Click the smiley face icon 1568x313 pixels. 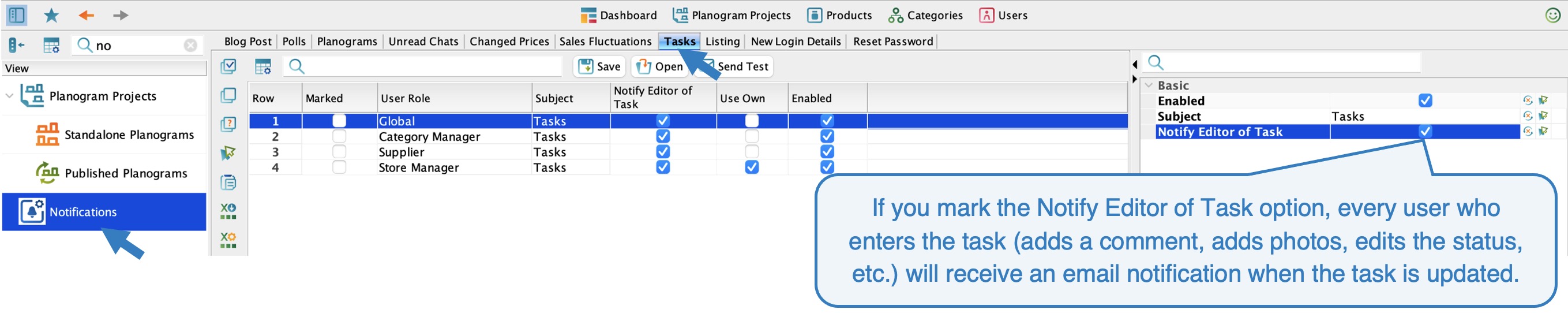point(1553,15)
